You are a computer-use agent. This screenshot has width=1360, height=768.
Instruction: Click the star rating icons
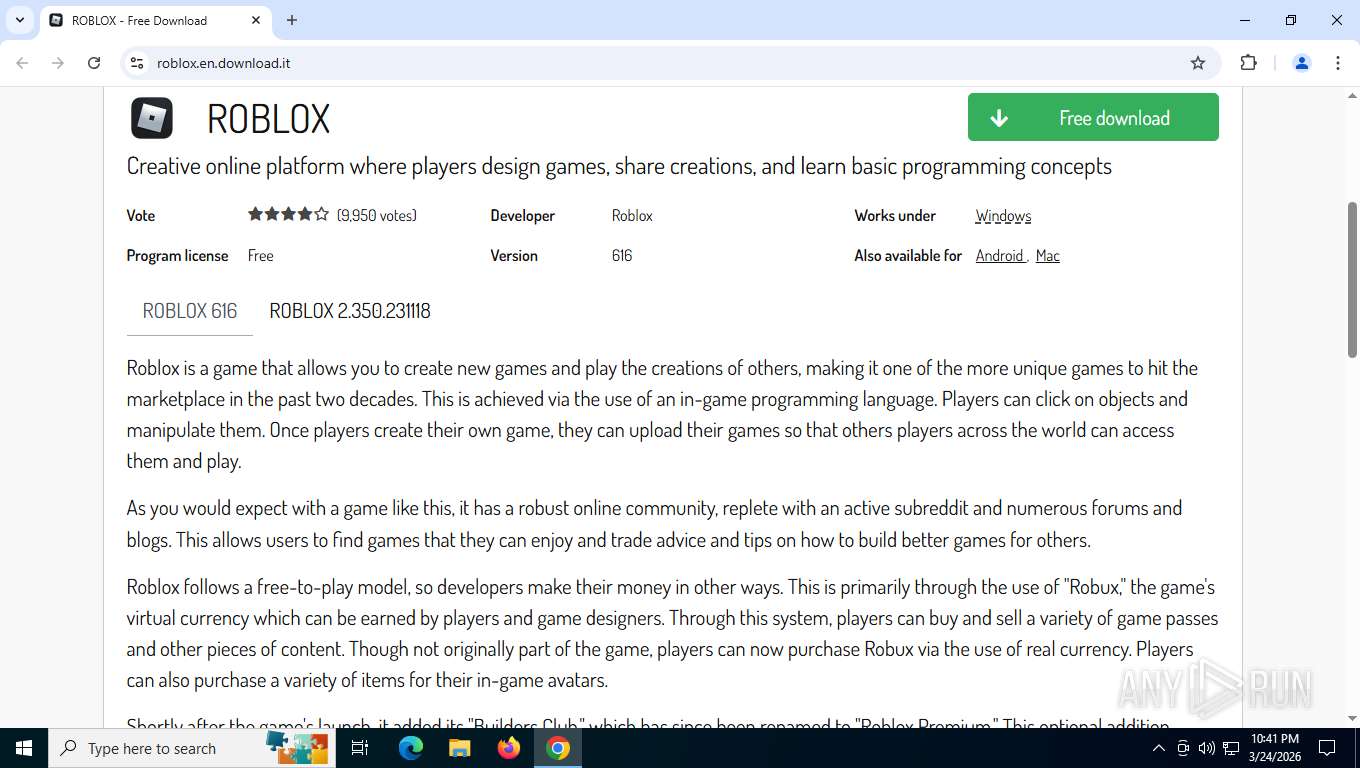(x=288, y=214)
